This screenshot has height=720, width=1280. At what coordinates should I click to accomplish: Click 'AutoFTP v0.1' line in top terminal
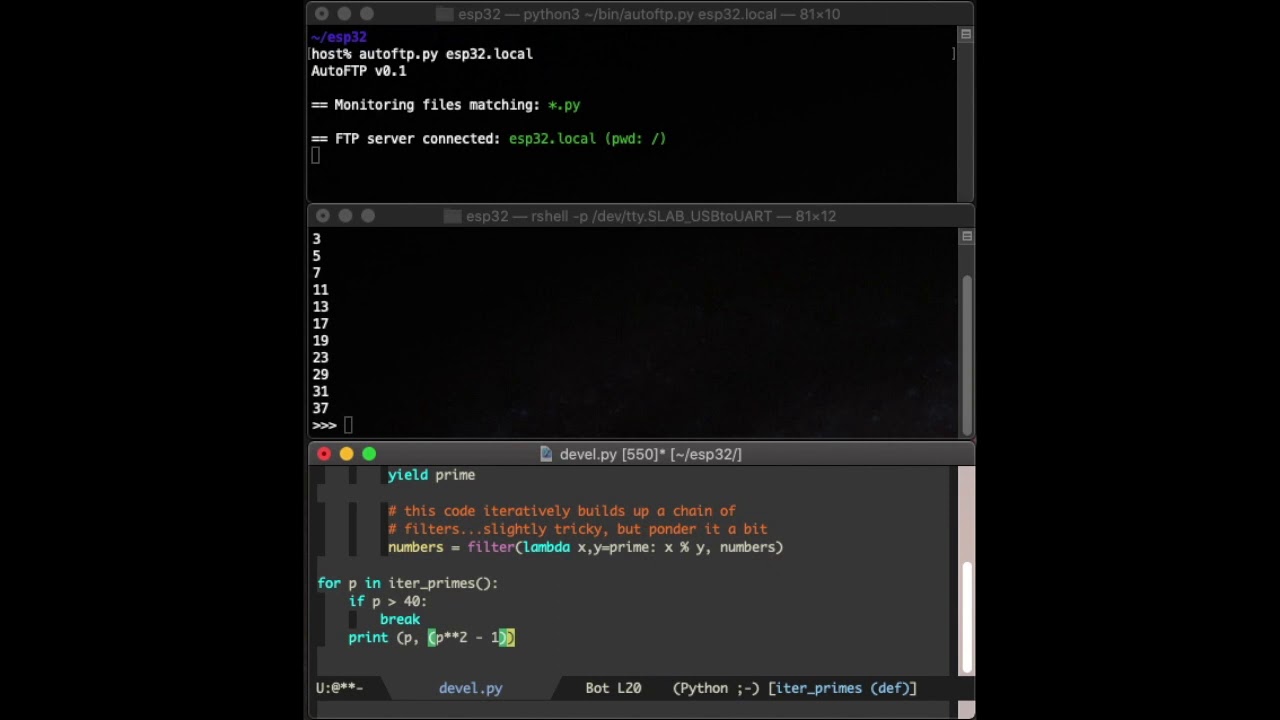point(359,71)
